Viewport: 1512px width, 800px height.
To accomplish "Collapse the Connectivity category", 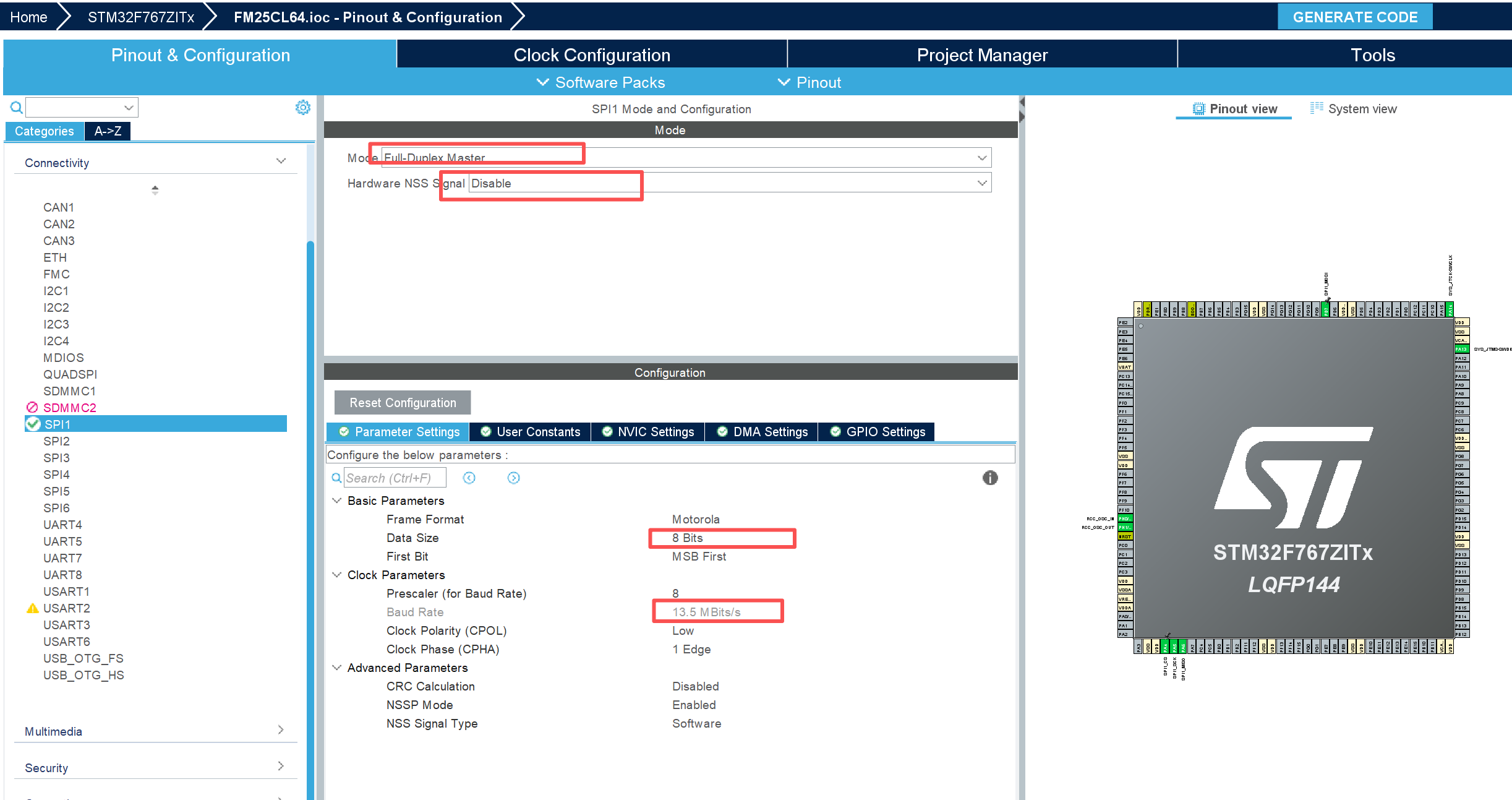I will pyautogui.click(x=281, y=161).
